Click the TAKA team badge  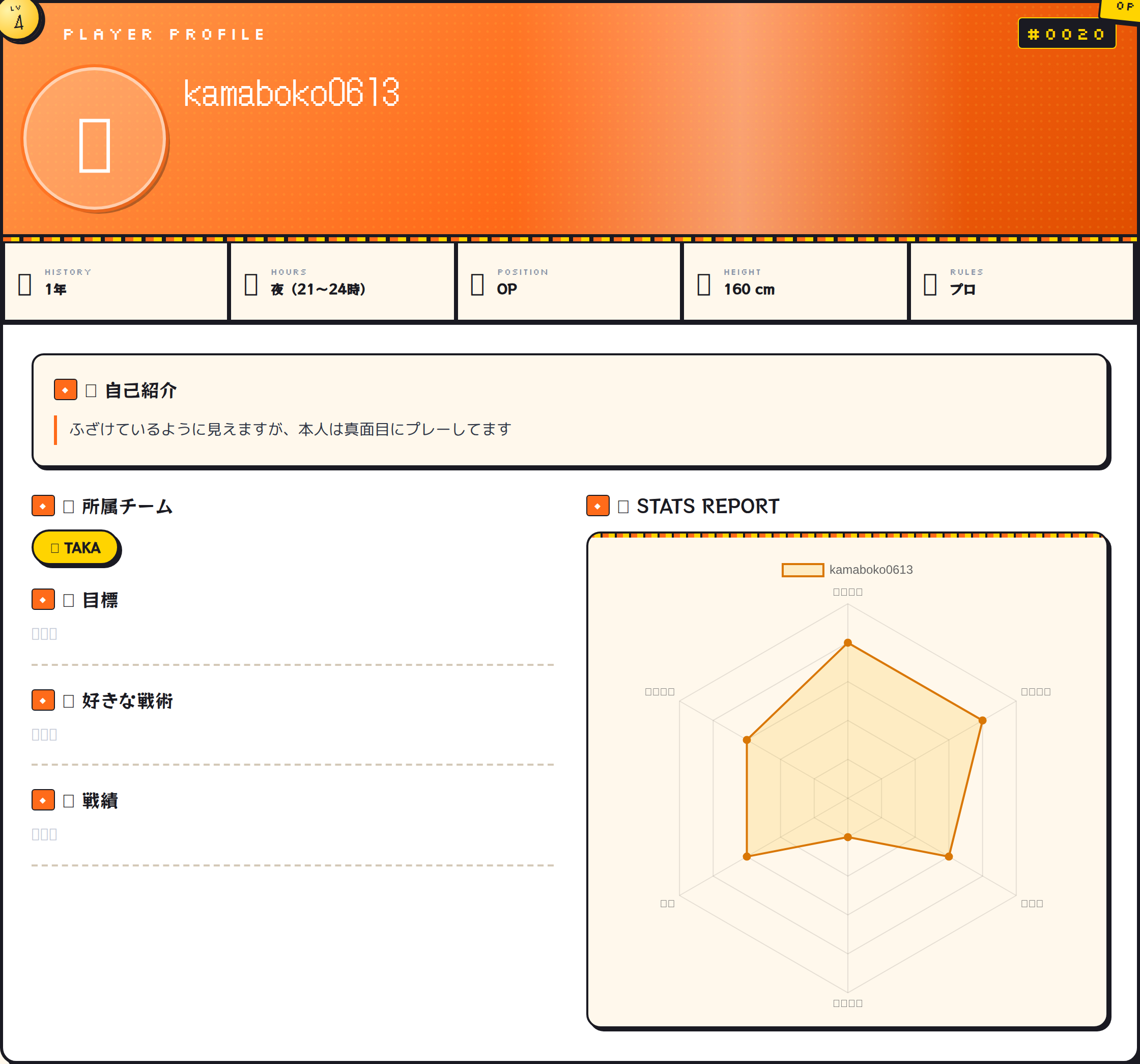(76, 548)
